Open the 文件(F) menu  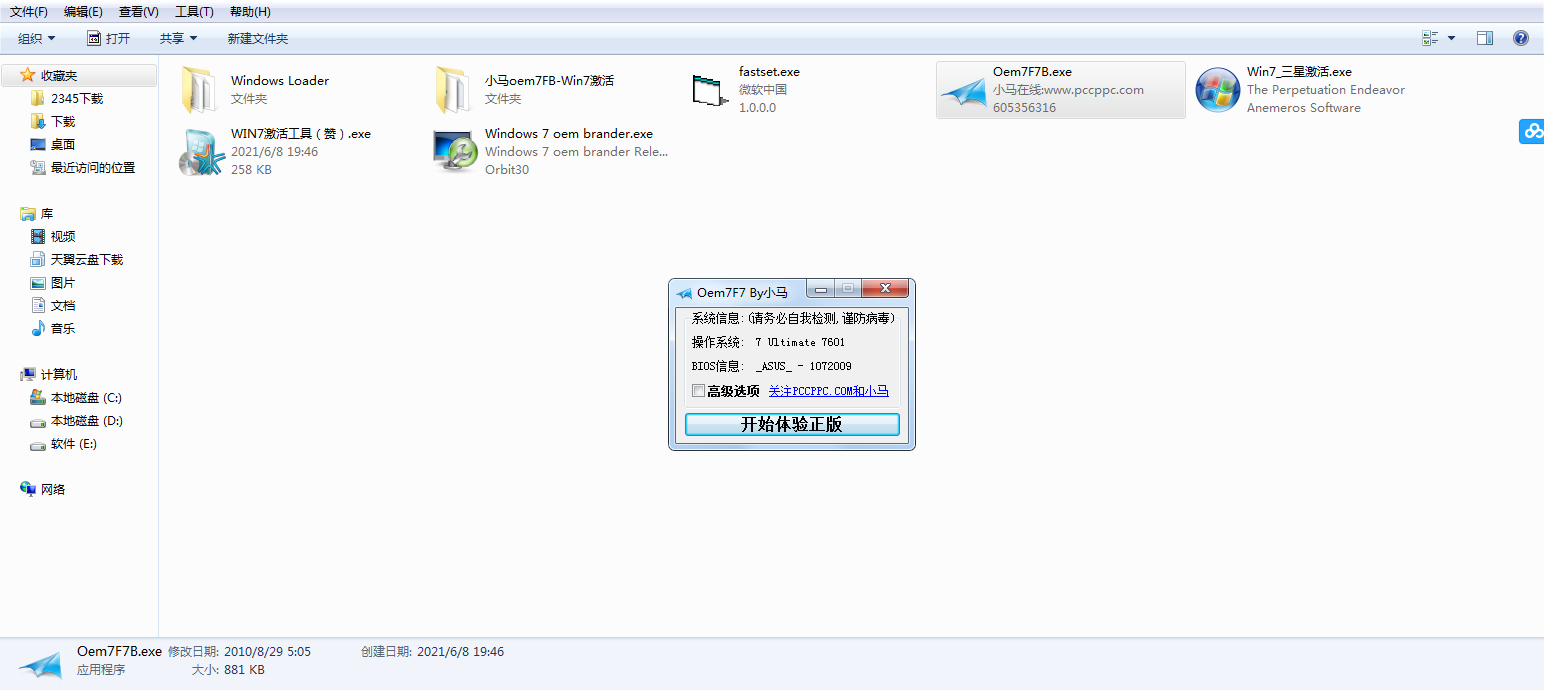[29, 11]
